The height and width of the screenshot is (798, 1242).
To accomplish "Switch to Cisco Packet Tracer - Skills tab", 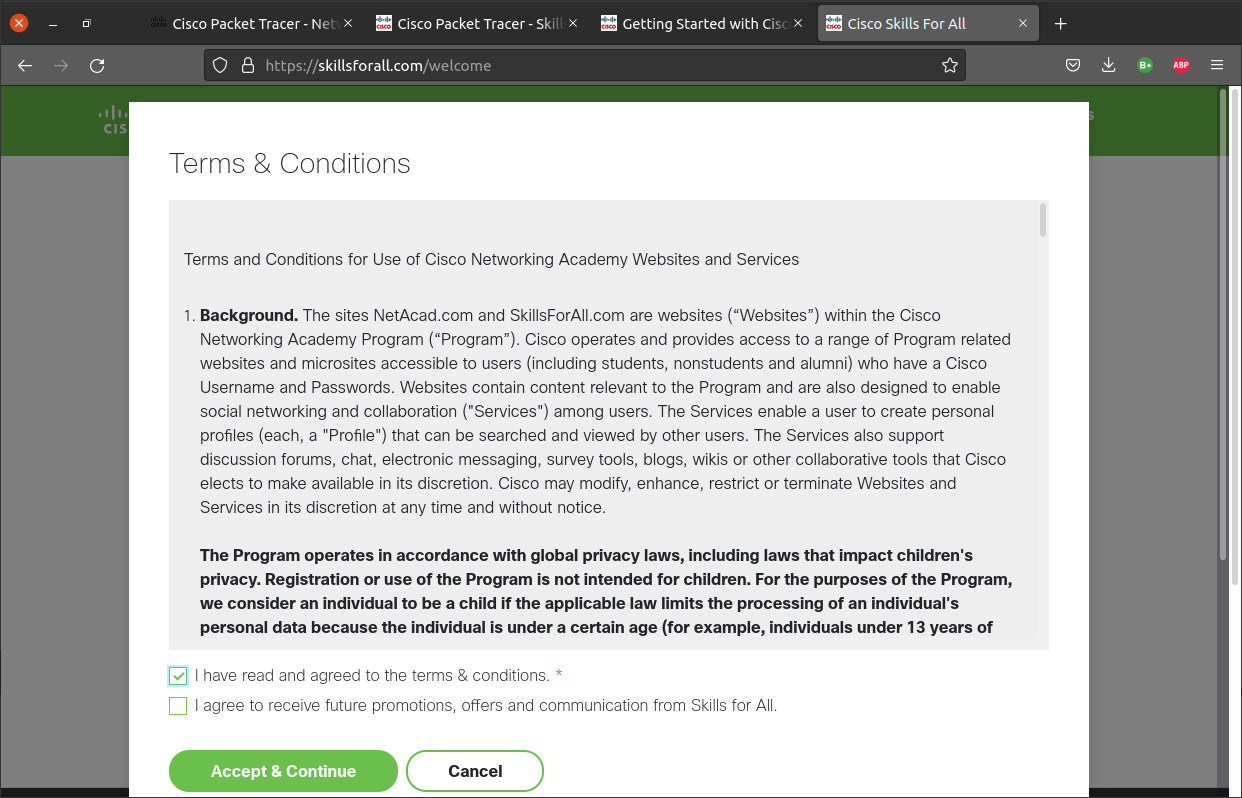I will tap(470, 24).
